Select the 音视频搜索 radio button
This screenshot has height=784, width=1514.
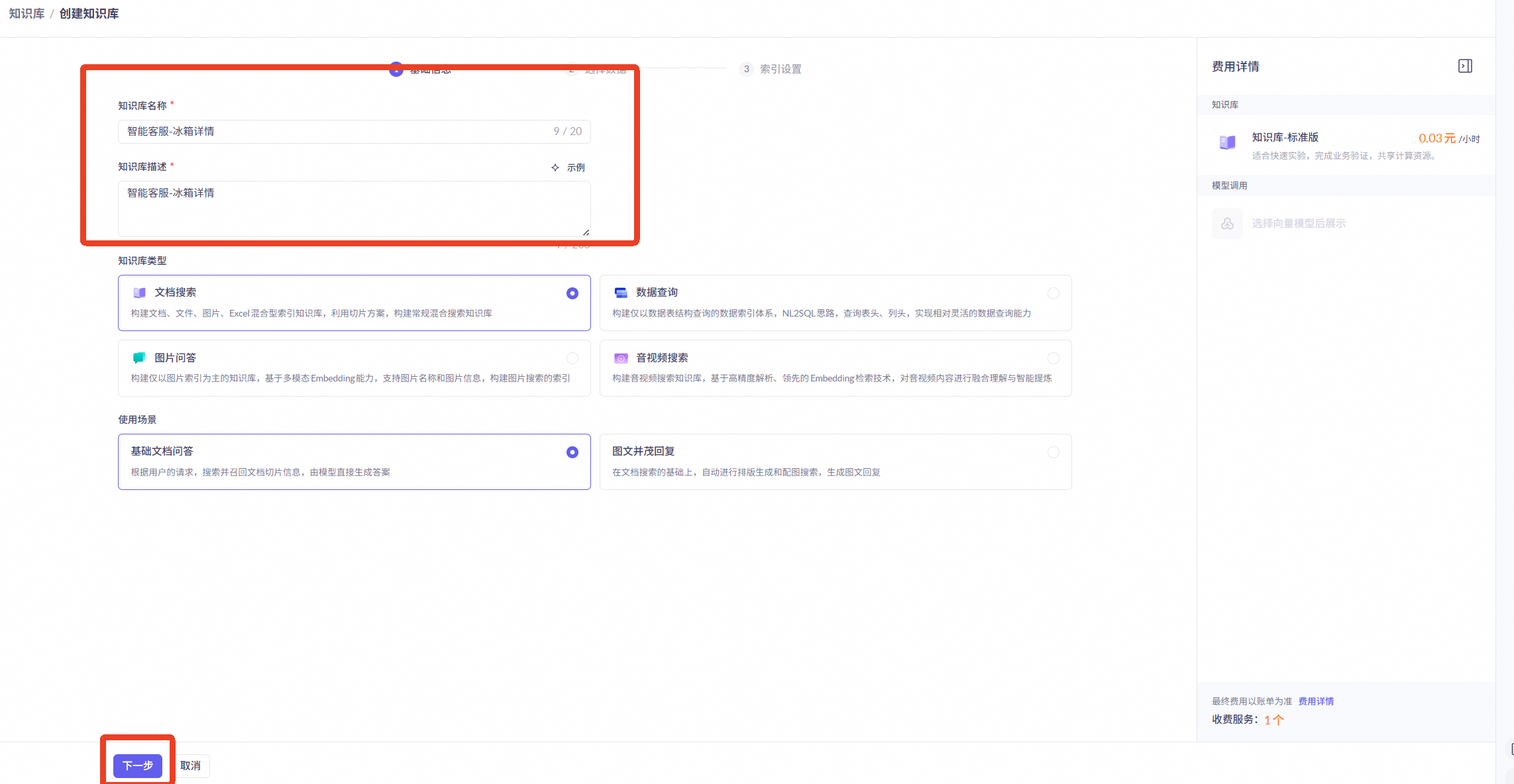1053,358
